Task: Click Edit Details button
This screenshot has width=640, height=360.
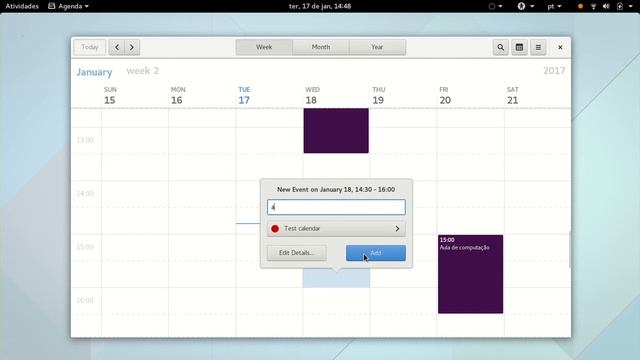Action: pyautogui.click(x=297, y=253)
